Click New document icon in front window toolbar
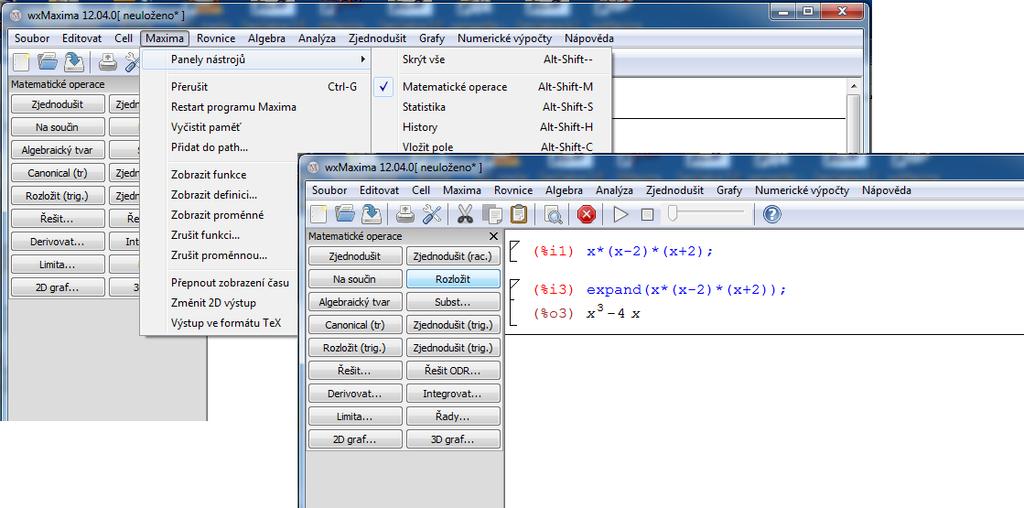The width and height of the screenshot is (1024, 508). click(318, 214)
